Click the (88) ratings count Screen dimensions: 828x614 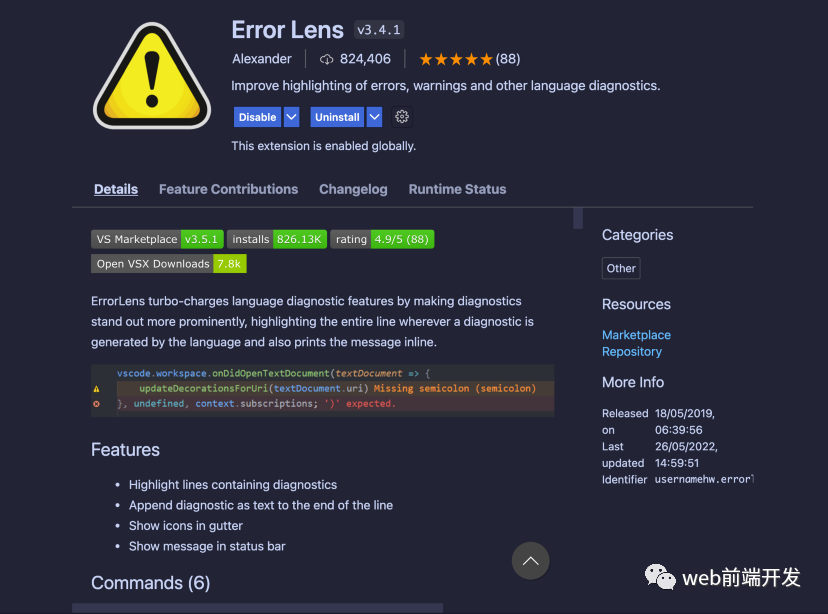pos(507,59)
